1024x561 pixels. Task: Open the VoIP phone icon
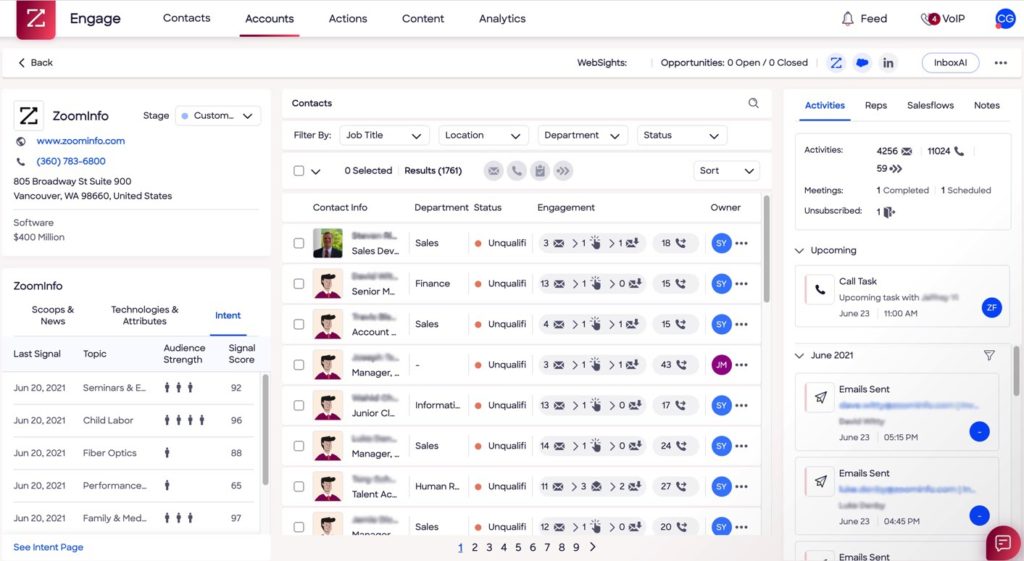pos(929,19)
